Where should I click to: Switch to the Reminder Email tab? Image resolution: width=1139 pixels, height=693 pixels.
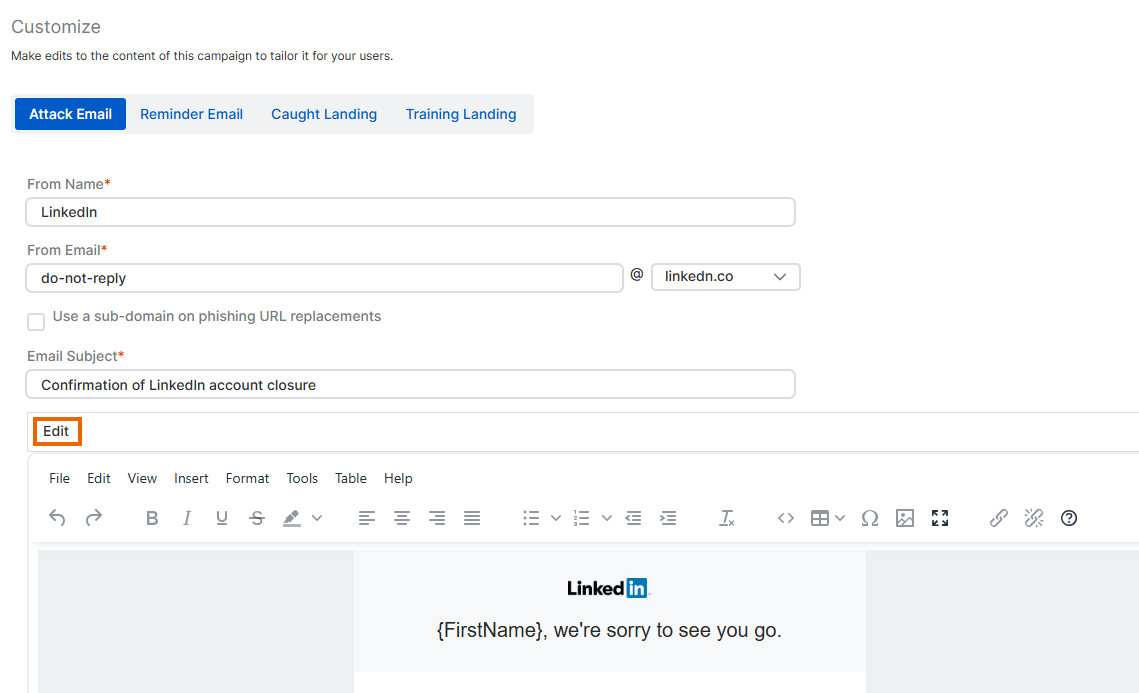click(x=191, y=114)
